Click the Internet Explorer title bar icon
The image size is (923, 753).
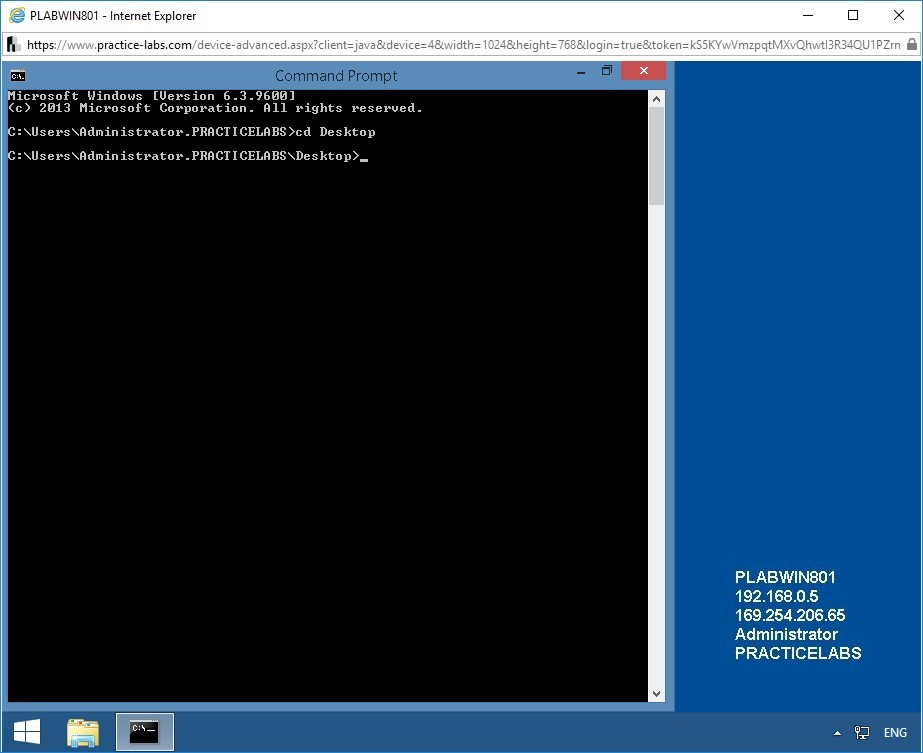coord(16,15)
